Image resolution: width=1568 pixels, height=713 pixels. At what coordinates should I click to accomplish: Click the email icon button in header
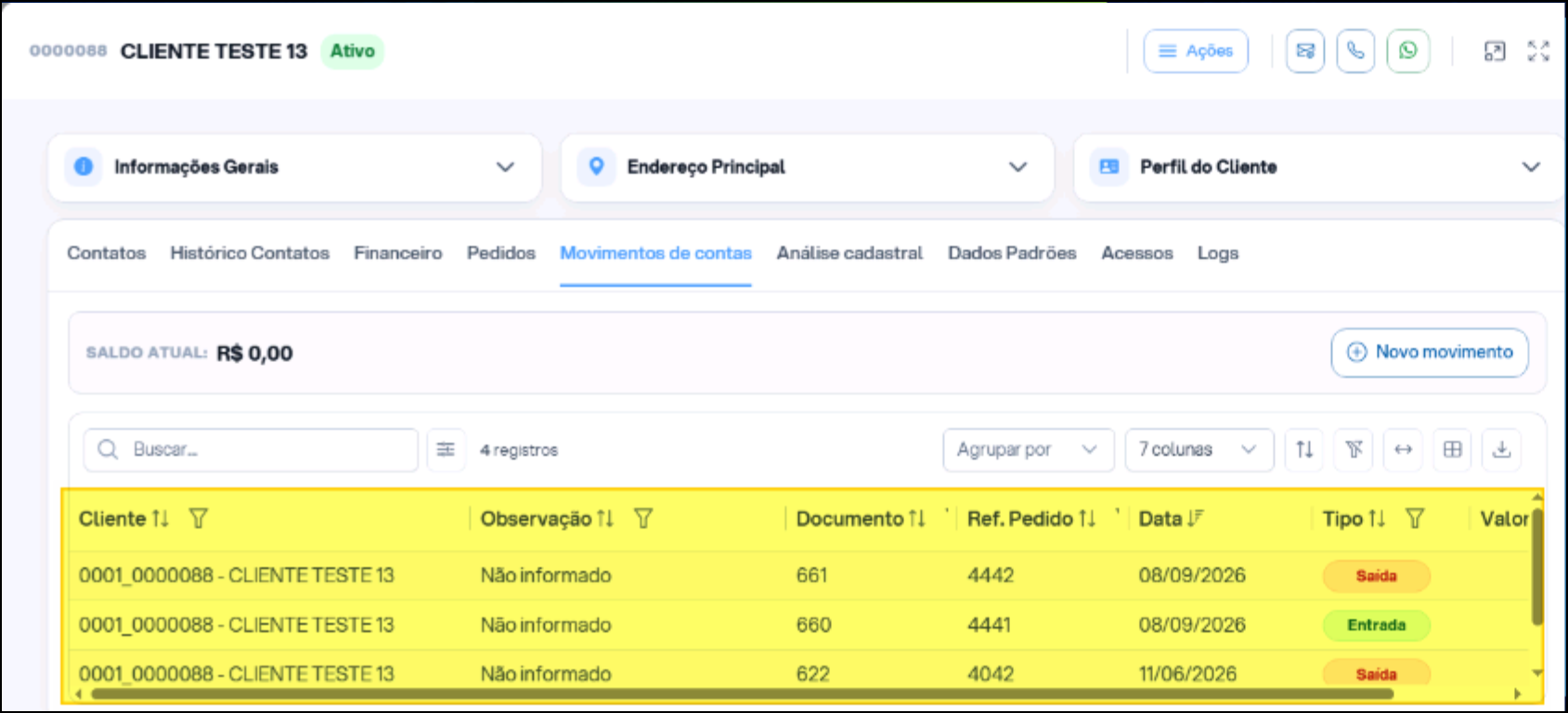pos(1304,51)
